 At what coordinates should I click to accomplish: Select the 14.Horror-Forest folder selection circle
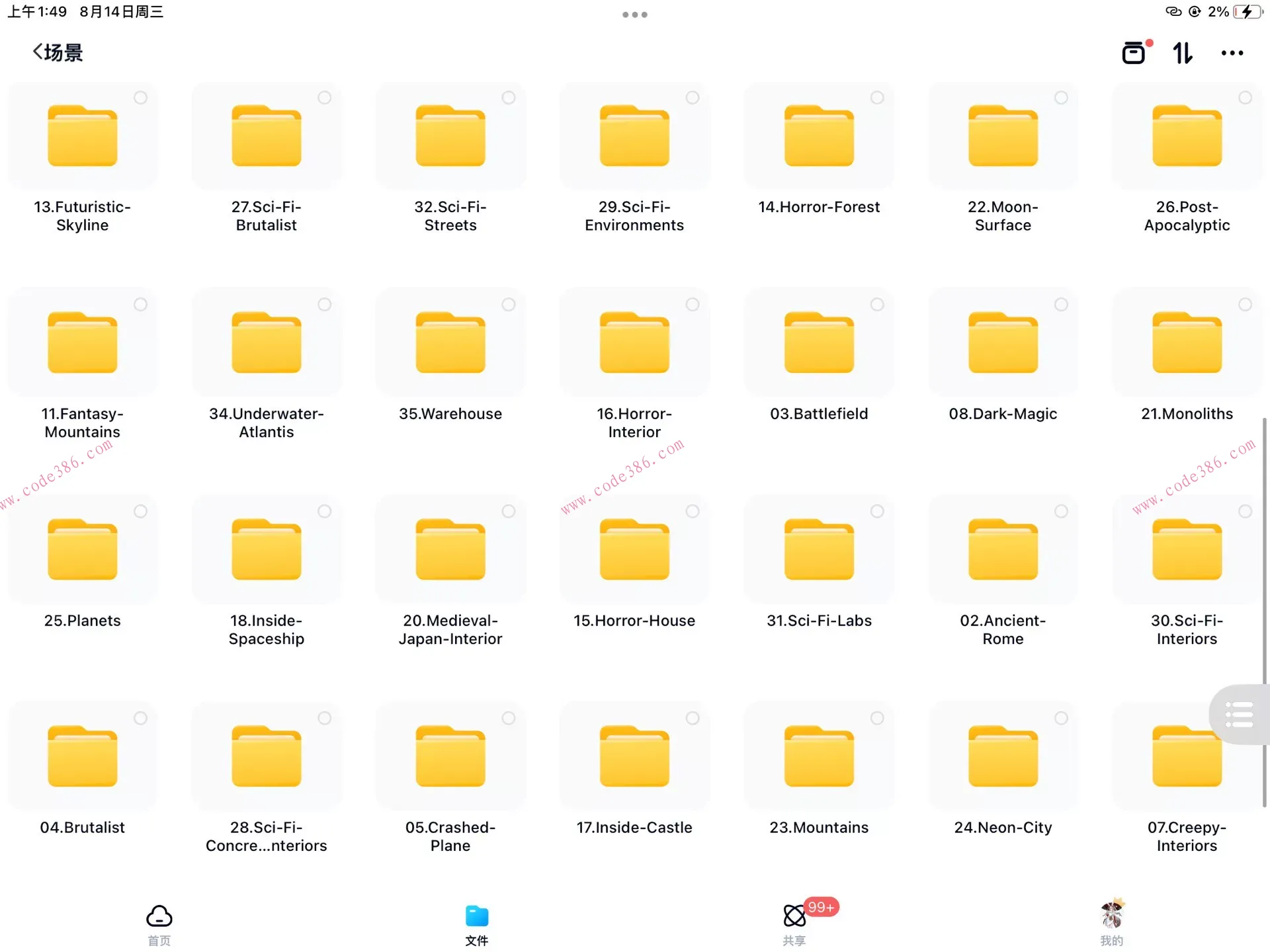point(877,98)
